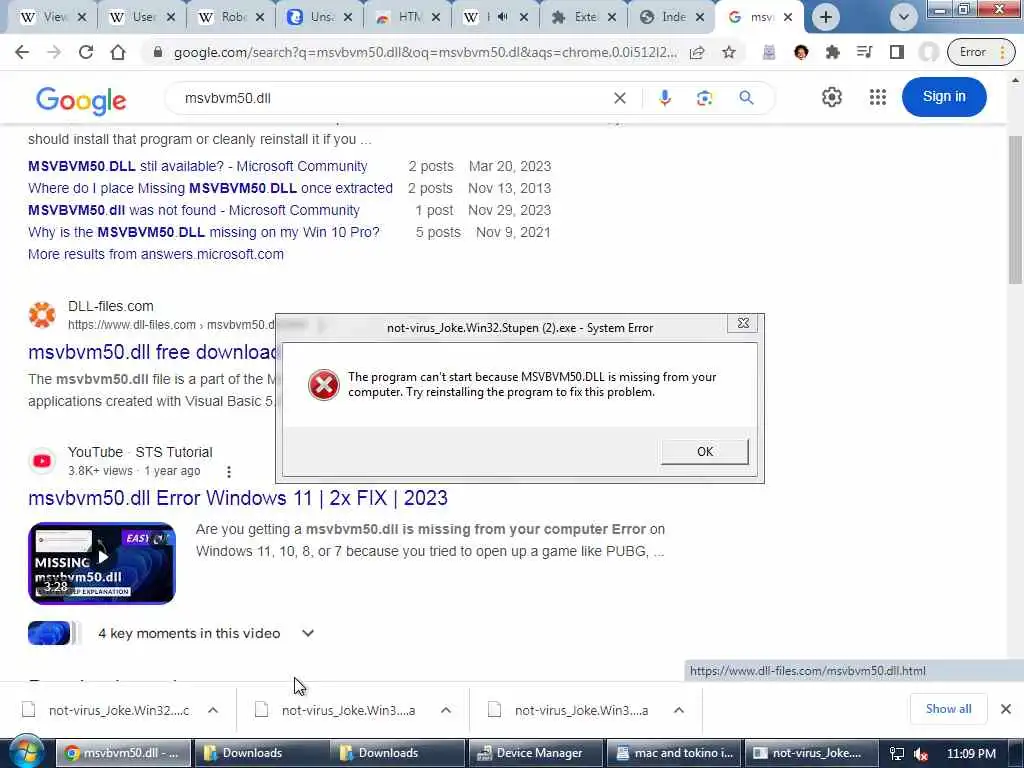Click the share page icon in address bar
1024x768 pixels.
point(697,52)
